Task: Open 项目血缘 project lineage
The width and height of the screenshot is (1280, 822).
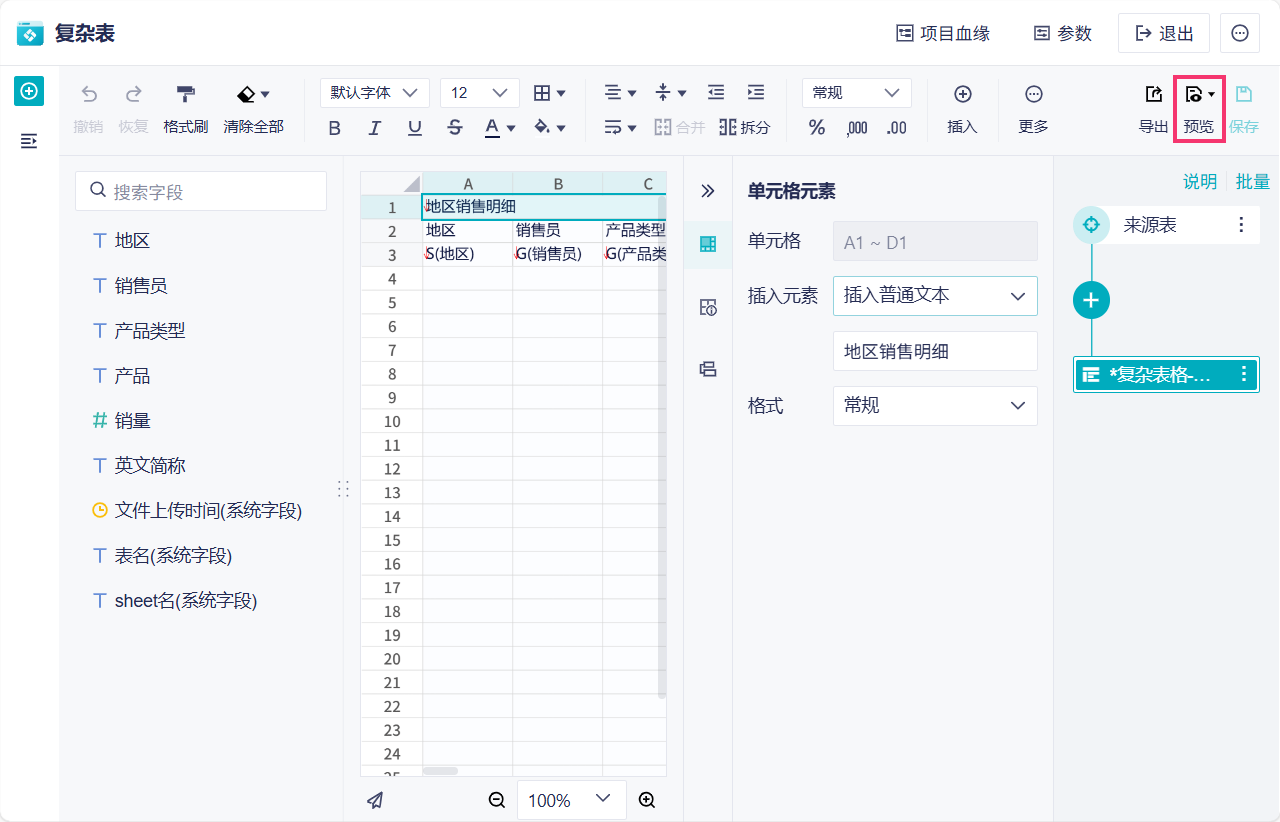Action: click(x=943, y=33)
